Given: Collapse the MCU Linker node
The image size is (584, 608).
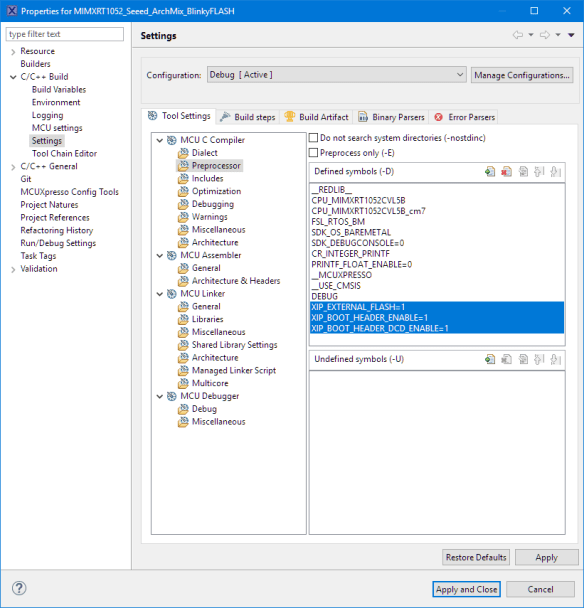Looking at the screenshot, I should click(x=160, y=294).
